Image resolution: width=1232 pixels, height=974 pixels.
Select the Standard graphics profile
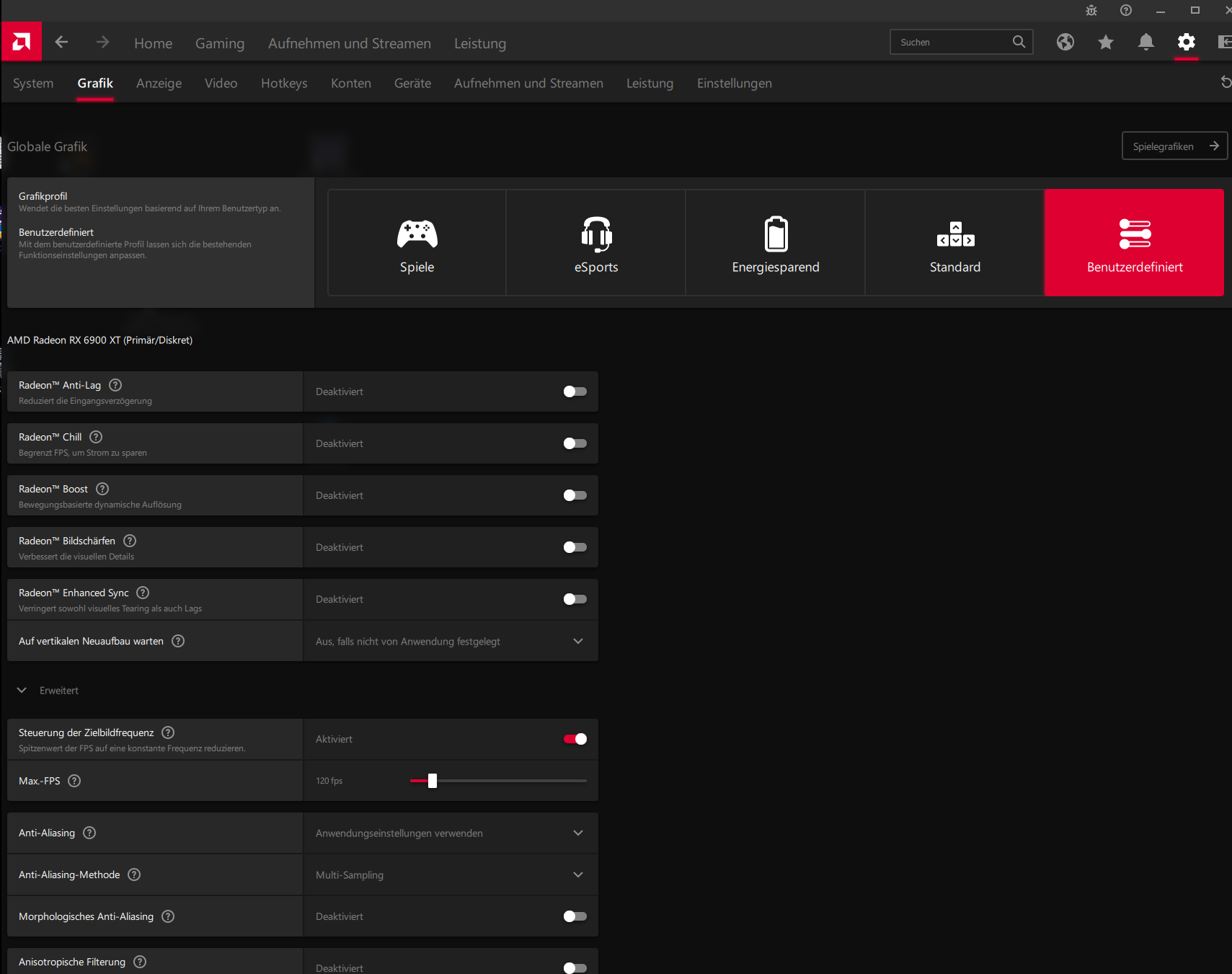point(955,243)
